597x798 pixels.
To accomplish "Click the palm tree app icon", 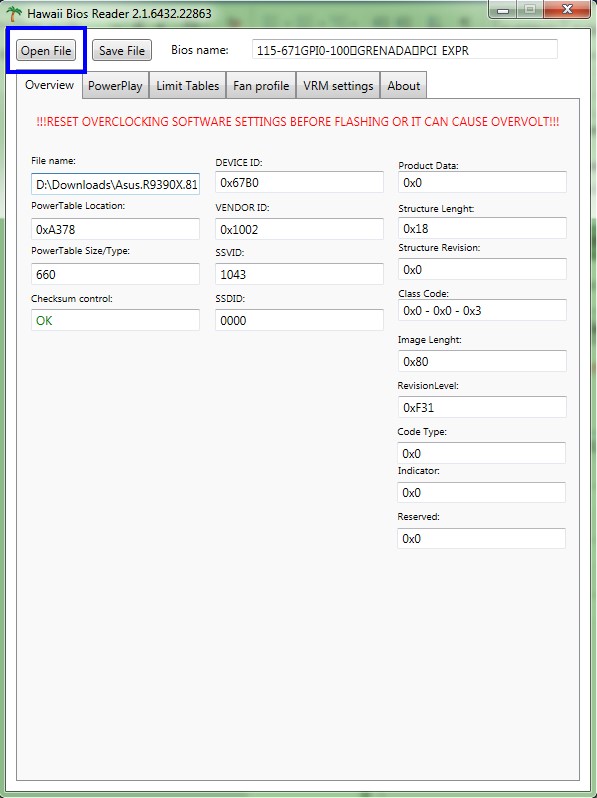I will [14, 14].
